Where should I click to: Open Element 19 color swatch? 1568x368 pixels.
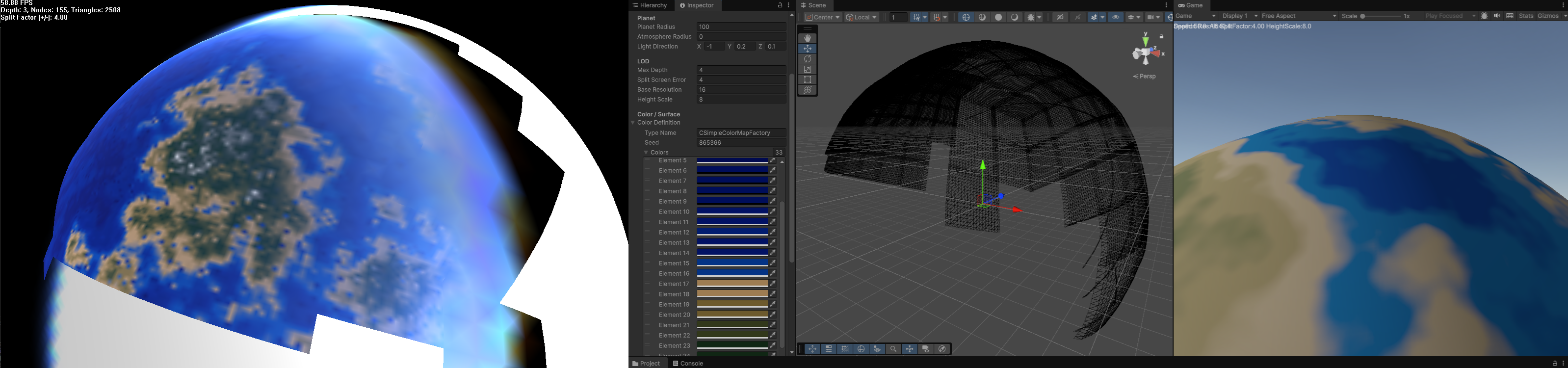pyautogui.click(x=732, y=304)
